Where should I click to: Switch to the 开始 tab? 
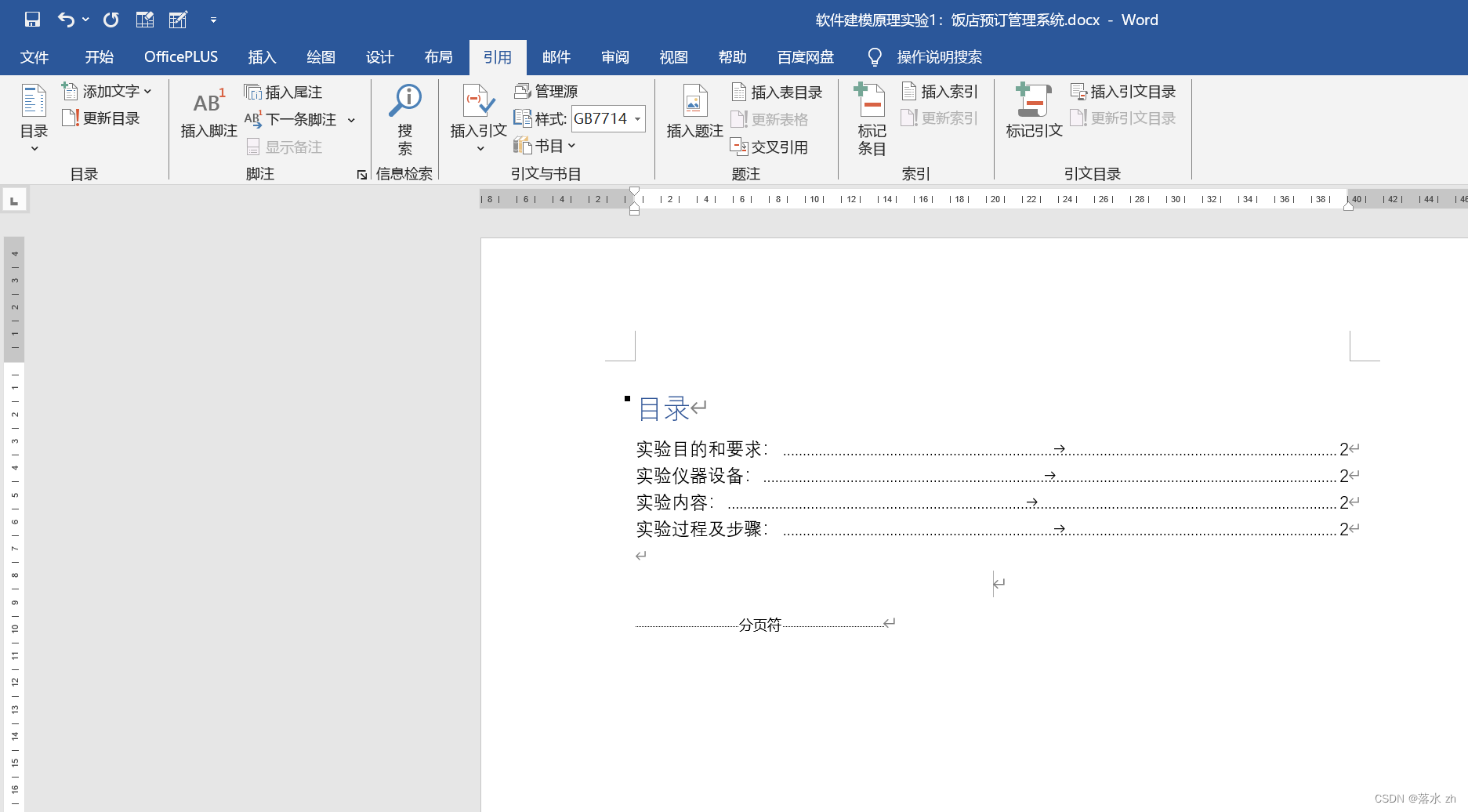point(100,57)
